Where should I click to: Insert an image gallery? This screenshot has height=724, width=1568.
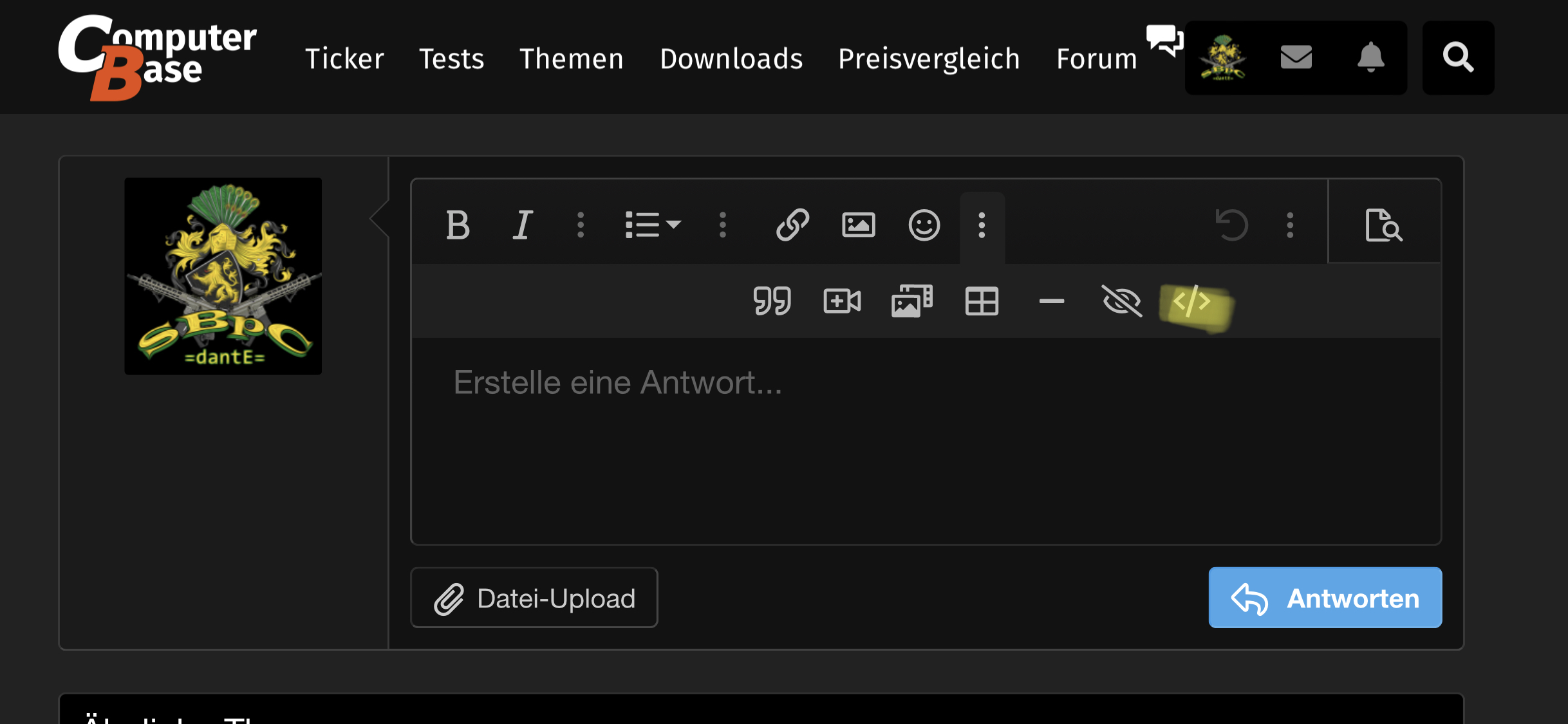(x=912, y=299)
